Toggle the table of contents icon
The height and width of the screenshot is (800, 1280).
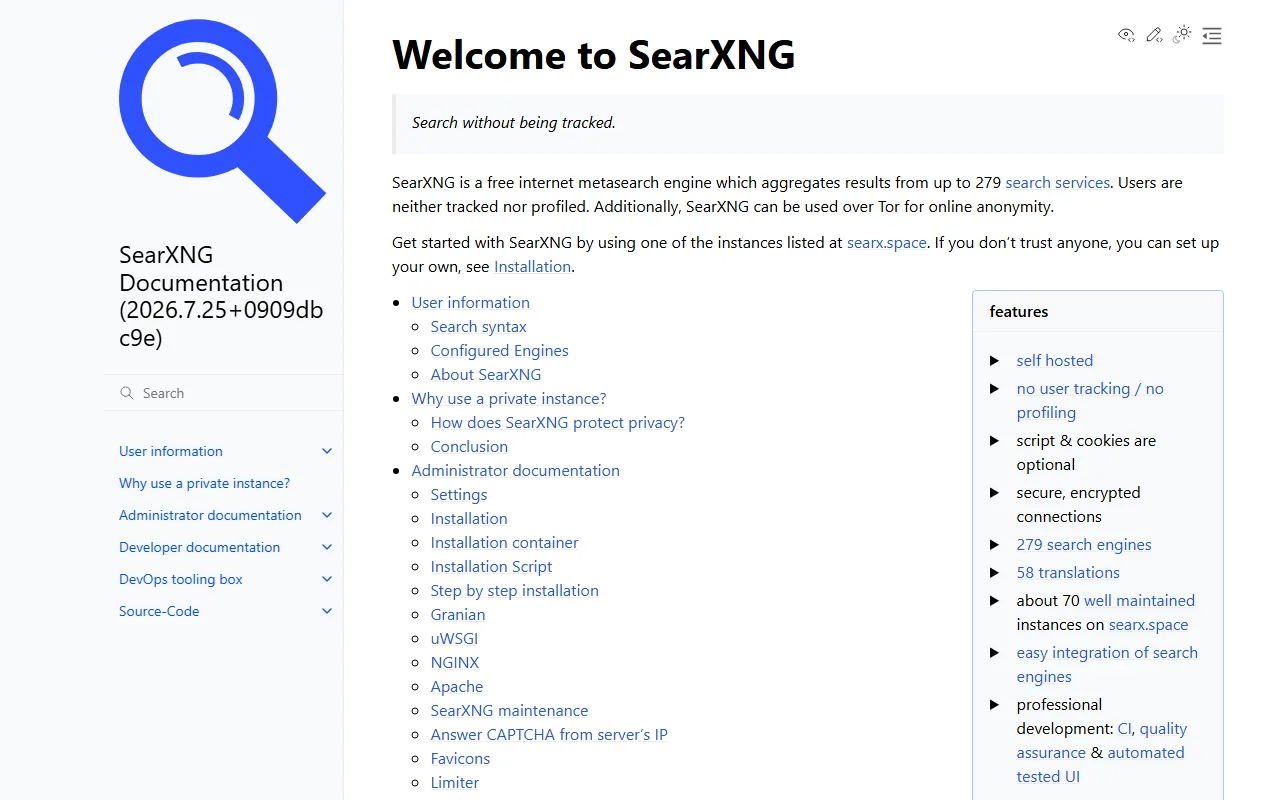click(x=1212, y=36)
